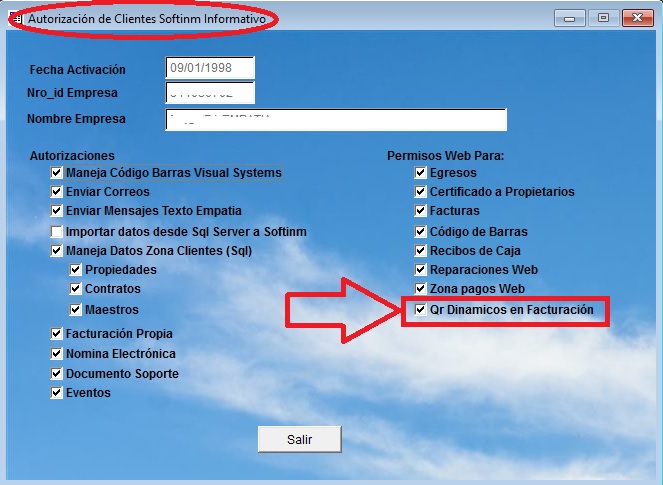Uncheck the Eventos checkbox

56,393
